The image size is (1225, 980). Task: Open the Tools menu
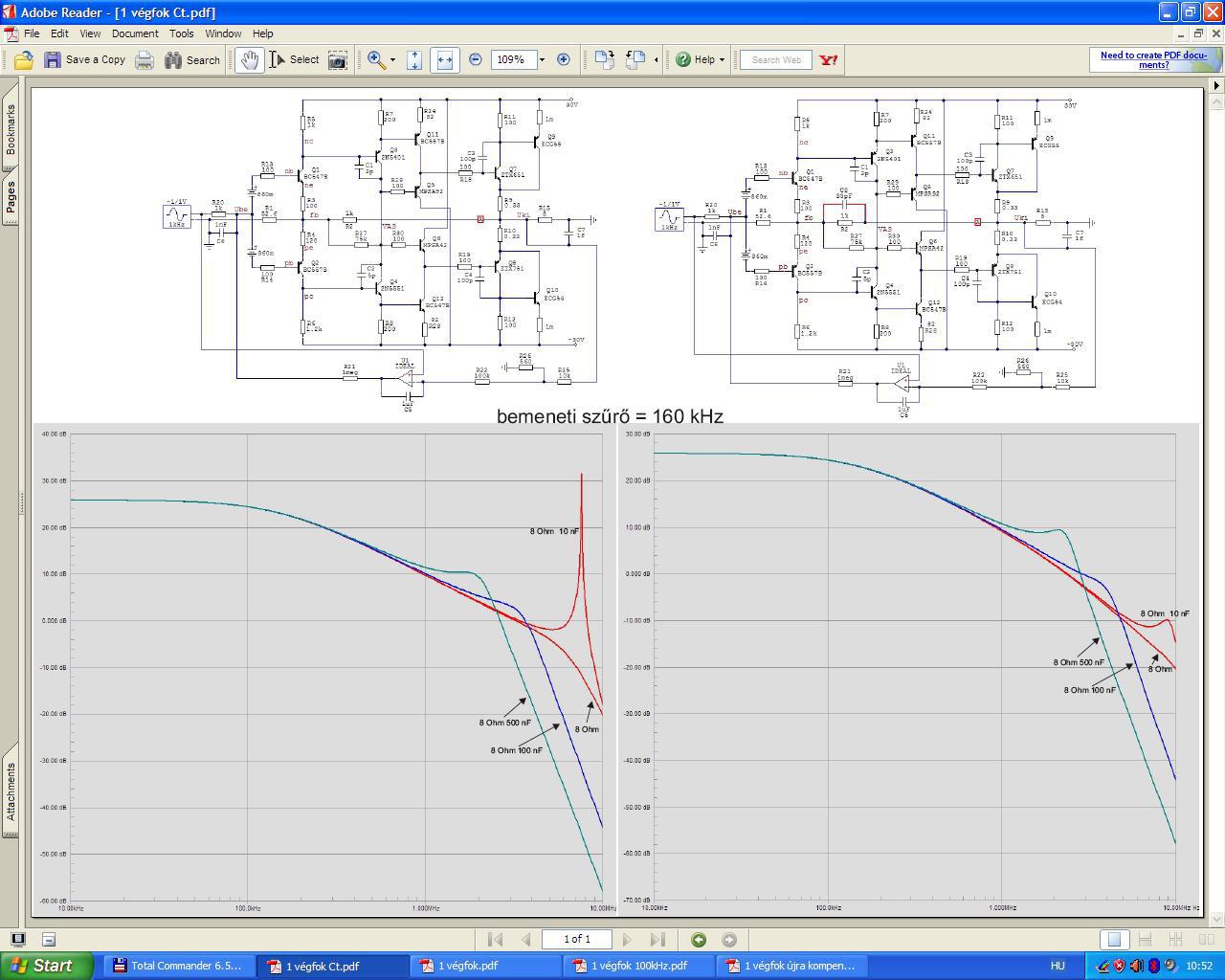click(182, 33)
